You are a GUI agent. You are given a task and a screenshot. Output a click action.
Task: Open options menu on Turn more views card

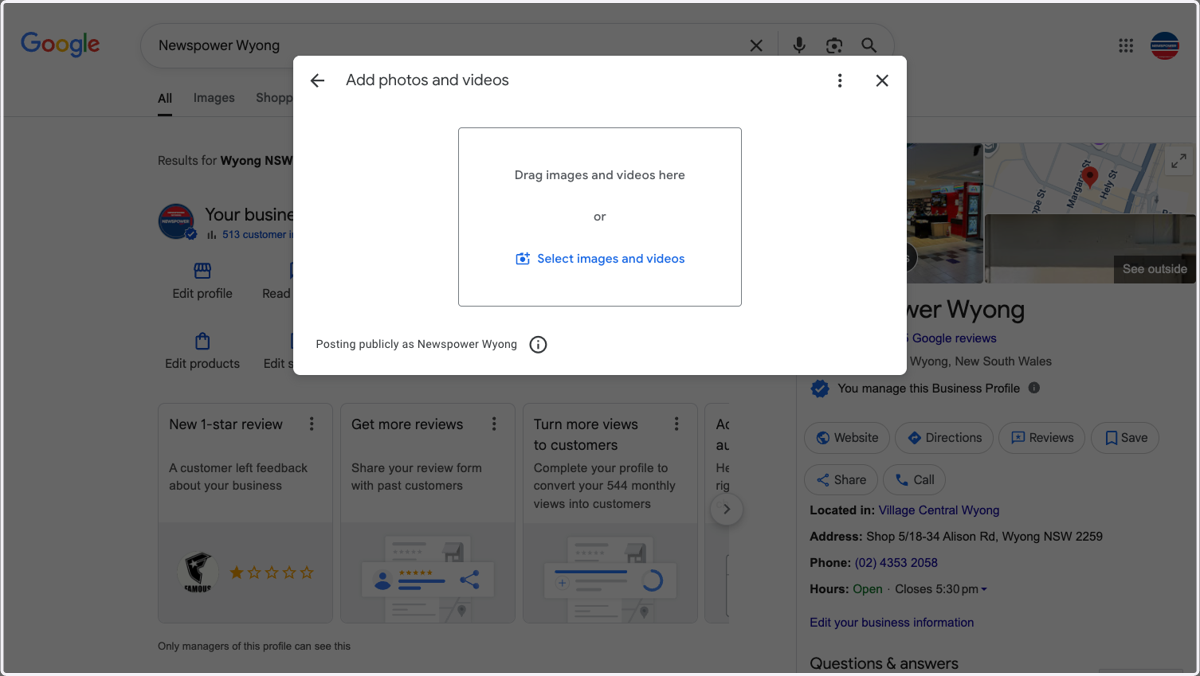point(677,424)
